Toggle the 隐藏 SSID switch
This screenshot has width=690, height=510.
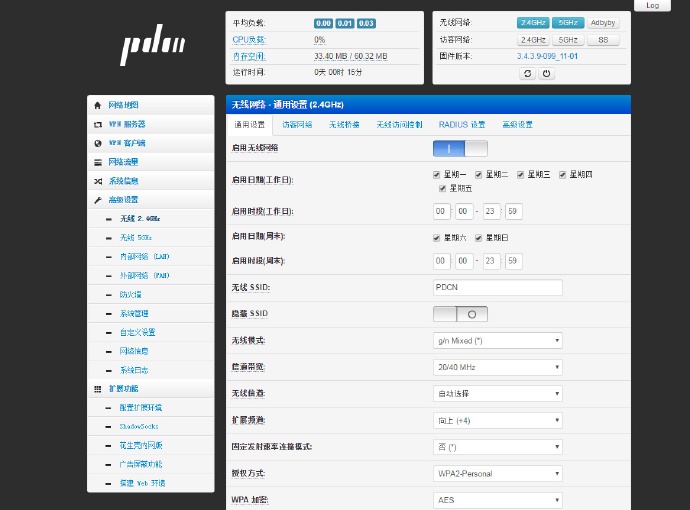460,314
